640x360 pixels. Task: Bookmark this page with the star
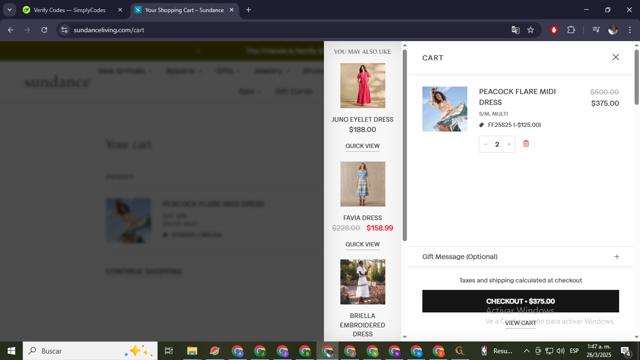(531, 30)
